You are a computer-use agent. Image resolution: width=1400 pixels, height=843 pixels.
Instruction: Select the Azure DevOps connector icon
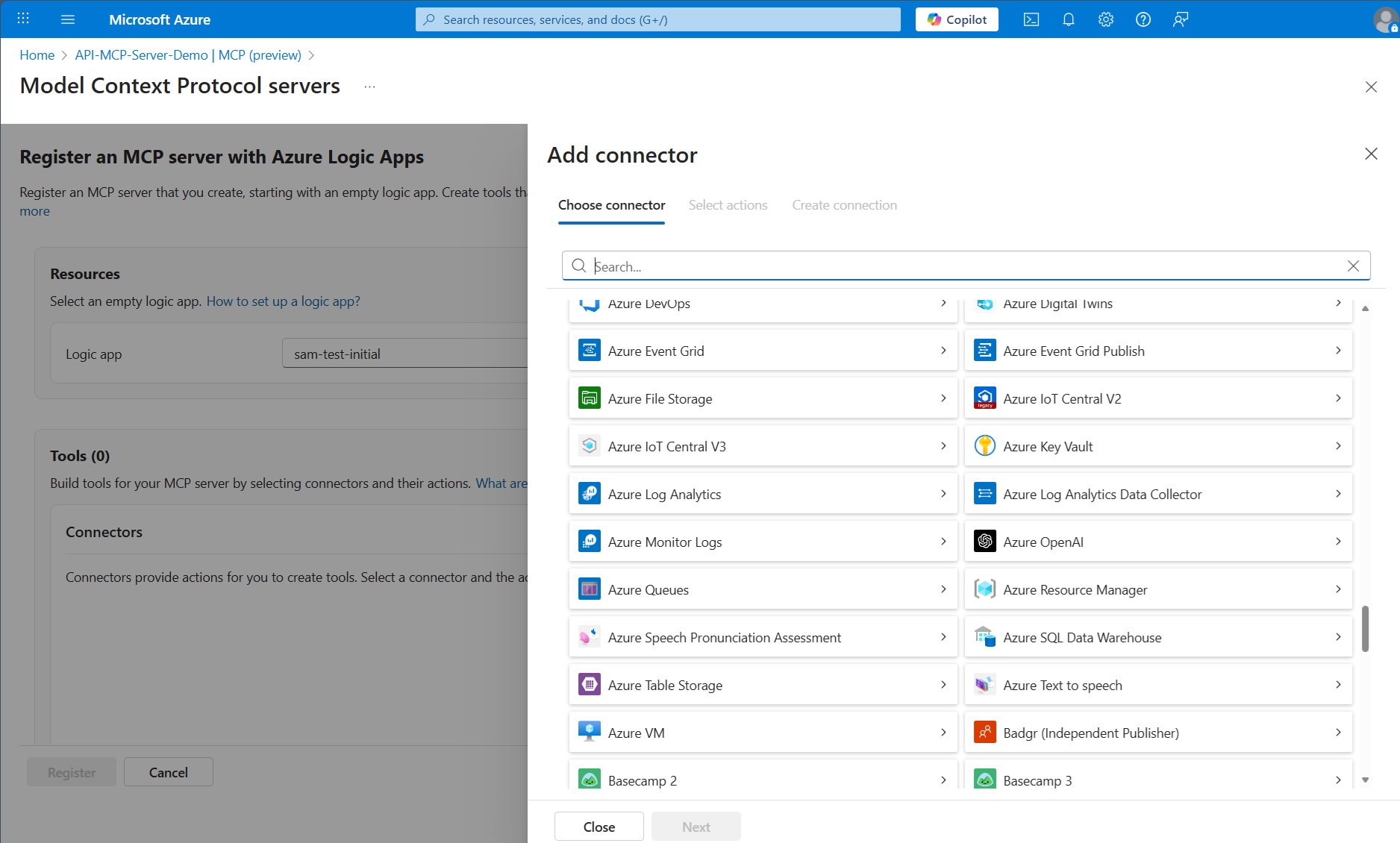tap(590, 304)
